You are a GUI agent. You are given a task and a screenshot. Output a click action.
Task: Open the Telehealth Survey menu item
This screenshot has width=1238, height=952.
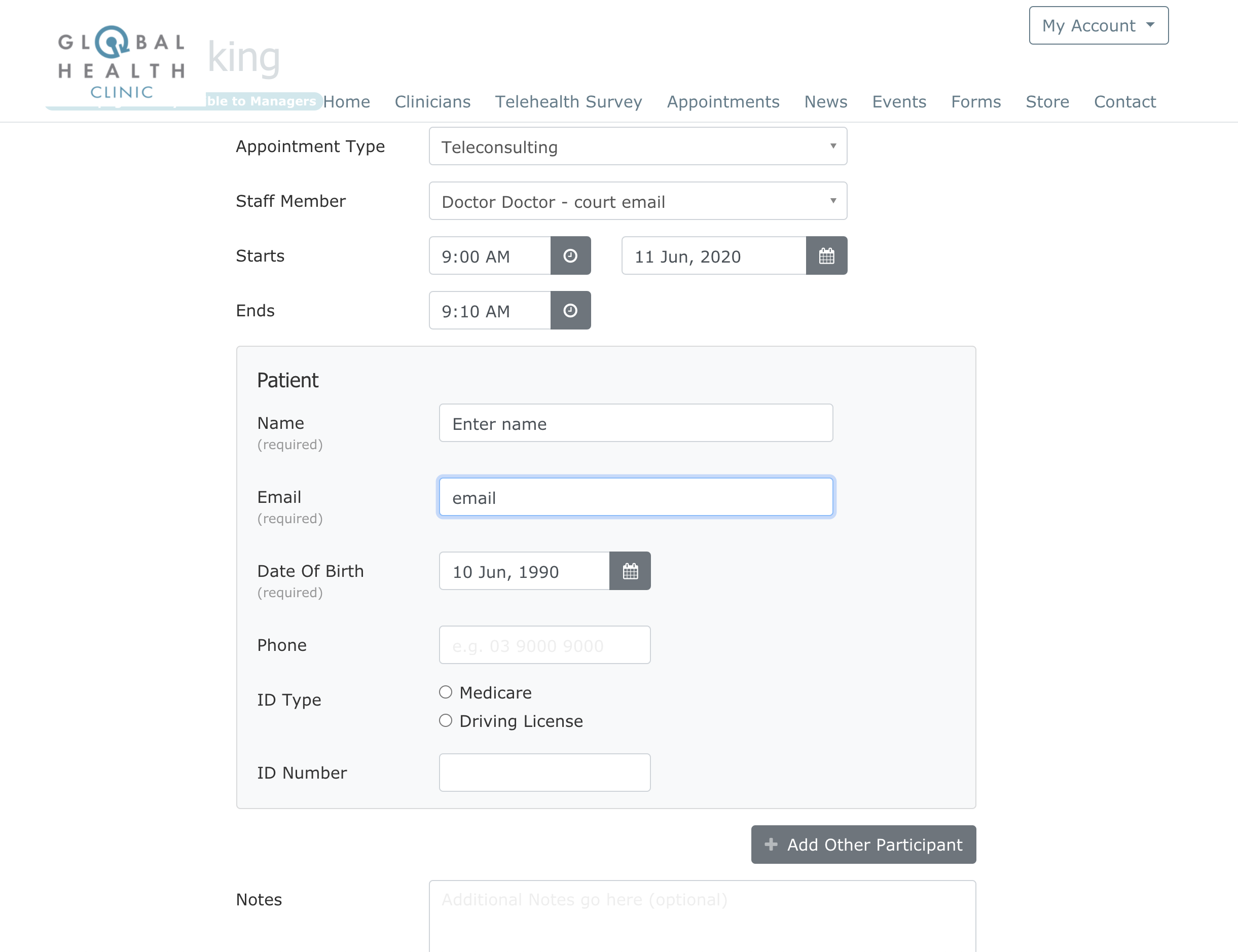(x=568, y=101)
